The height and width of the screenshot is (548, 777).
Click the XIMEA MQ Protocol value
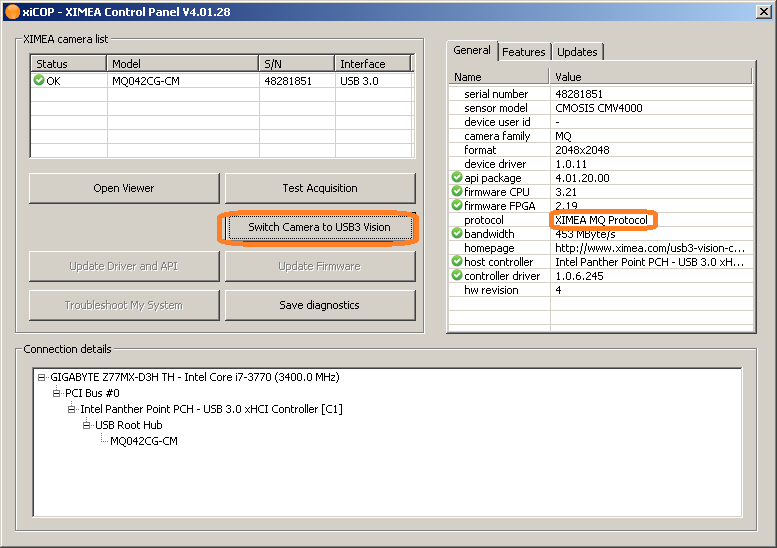(601, 220)
